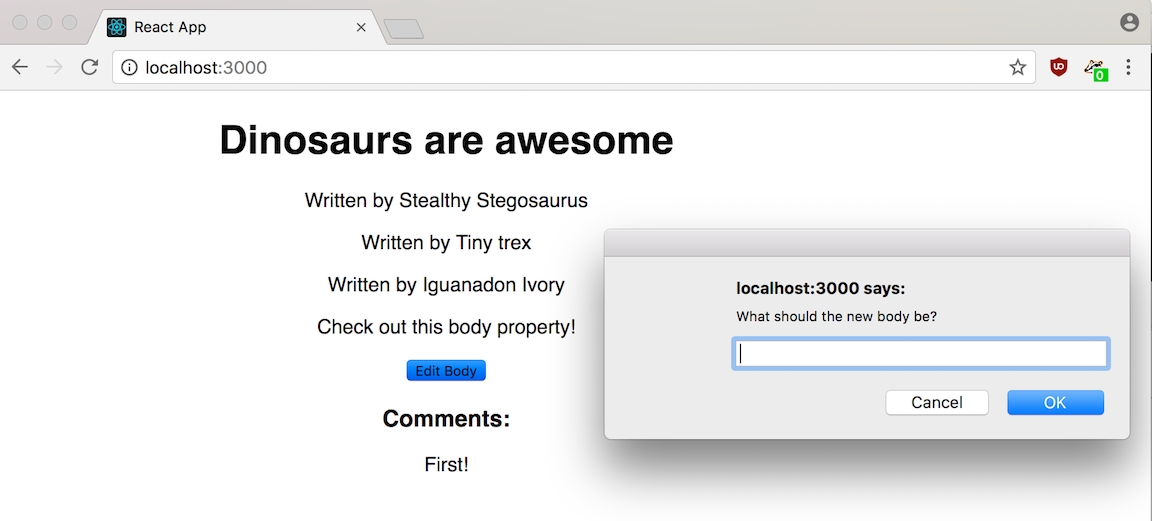Click the Dinosaurs are awesome heading
The image size is (1152, 521).
(x=446, y=140)
